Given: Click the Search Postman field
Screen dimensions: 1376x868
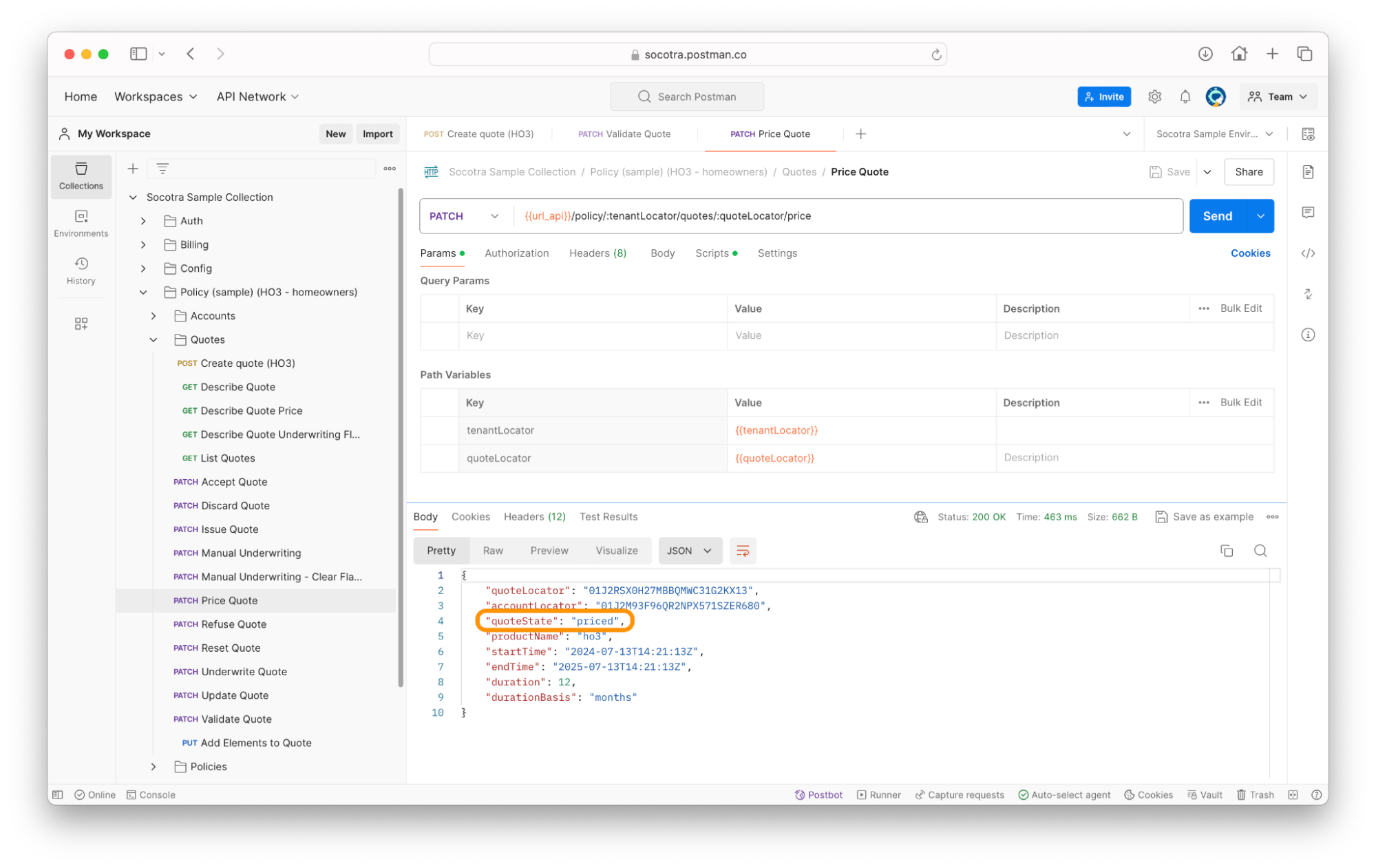Looking at the screenshot, I should (x=687, y=97).
